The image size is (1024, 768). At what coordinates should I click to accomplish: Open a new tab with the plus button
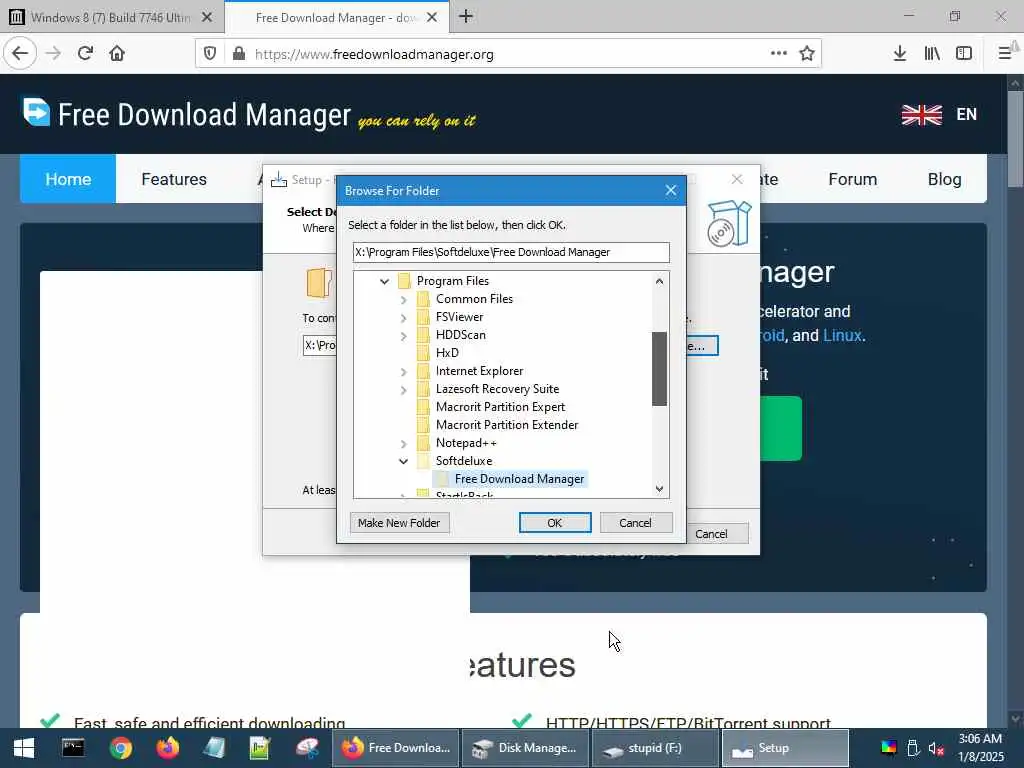tap(466, 16)
